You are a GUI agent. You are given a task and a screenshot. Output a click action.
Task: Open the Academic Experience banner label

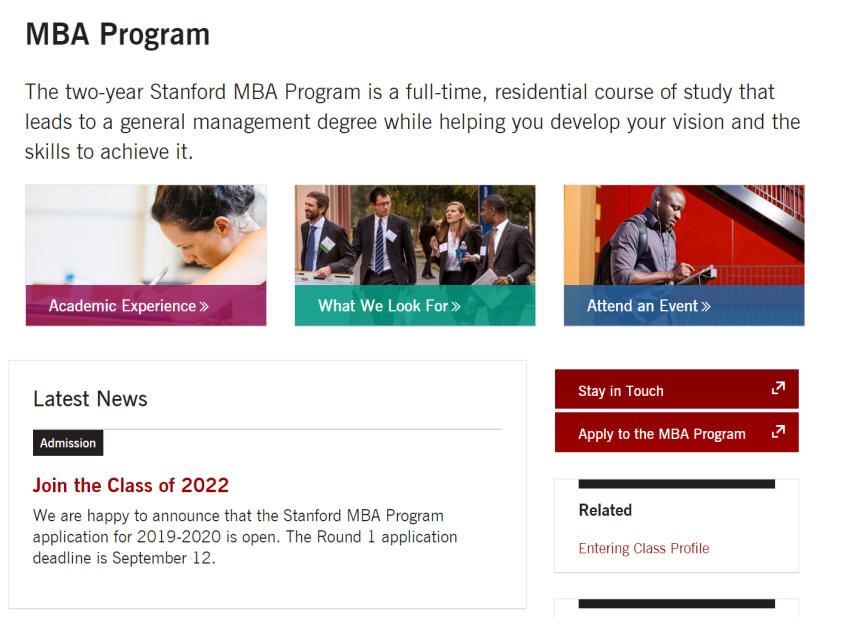(122, 306)
